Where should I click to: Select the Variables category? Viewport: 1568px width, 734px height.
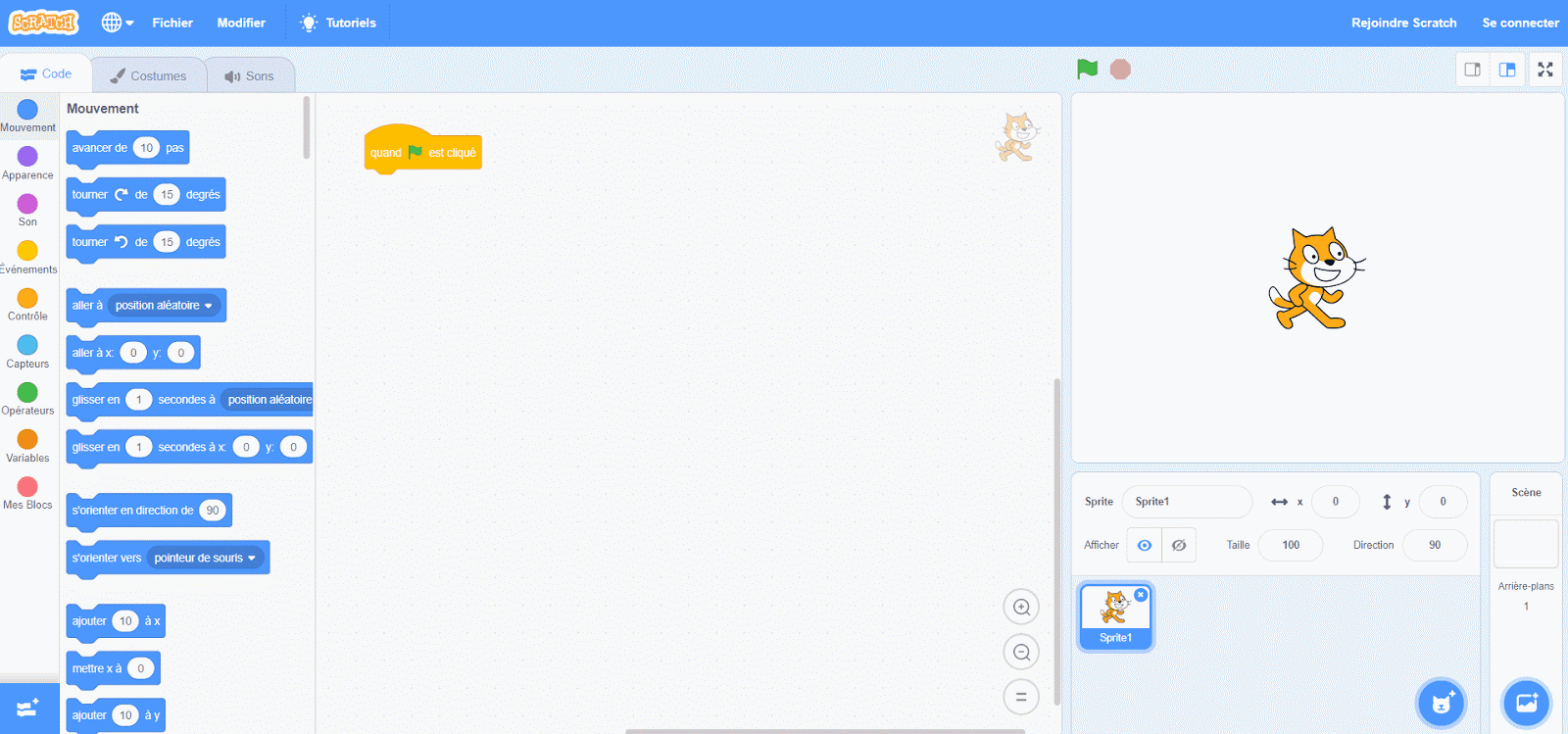click(x=27, y=445)
